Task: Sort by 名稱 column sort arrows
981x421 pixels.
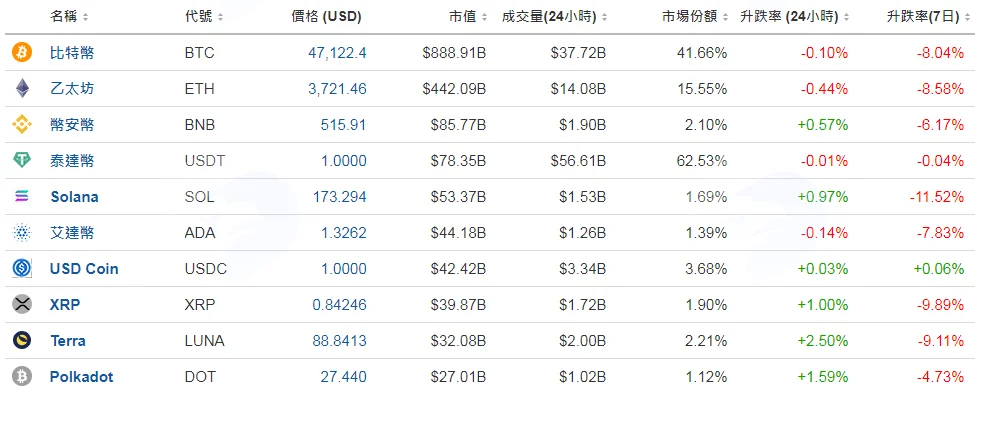Action: click(x=85, y=18)
